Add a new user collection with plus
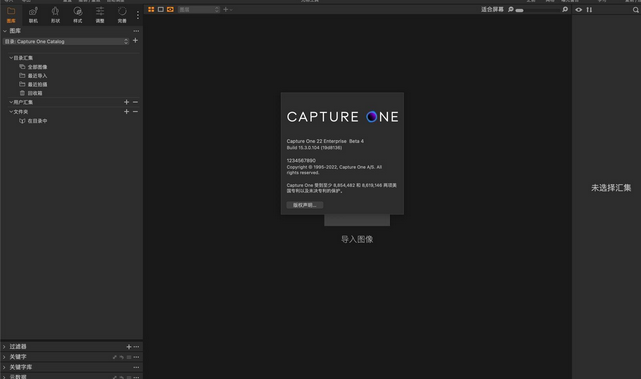641x379 pixels. pos(126,102)
